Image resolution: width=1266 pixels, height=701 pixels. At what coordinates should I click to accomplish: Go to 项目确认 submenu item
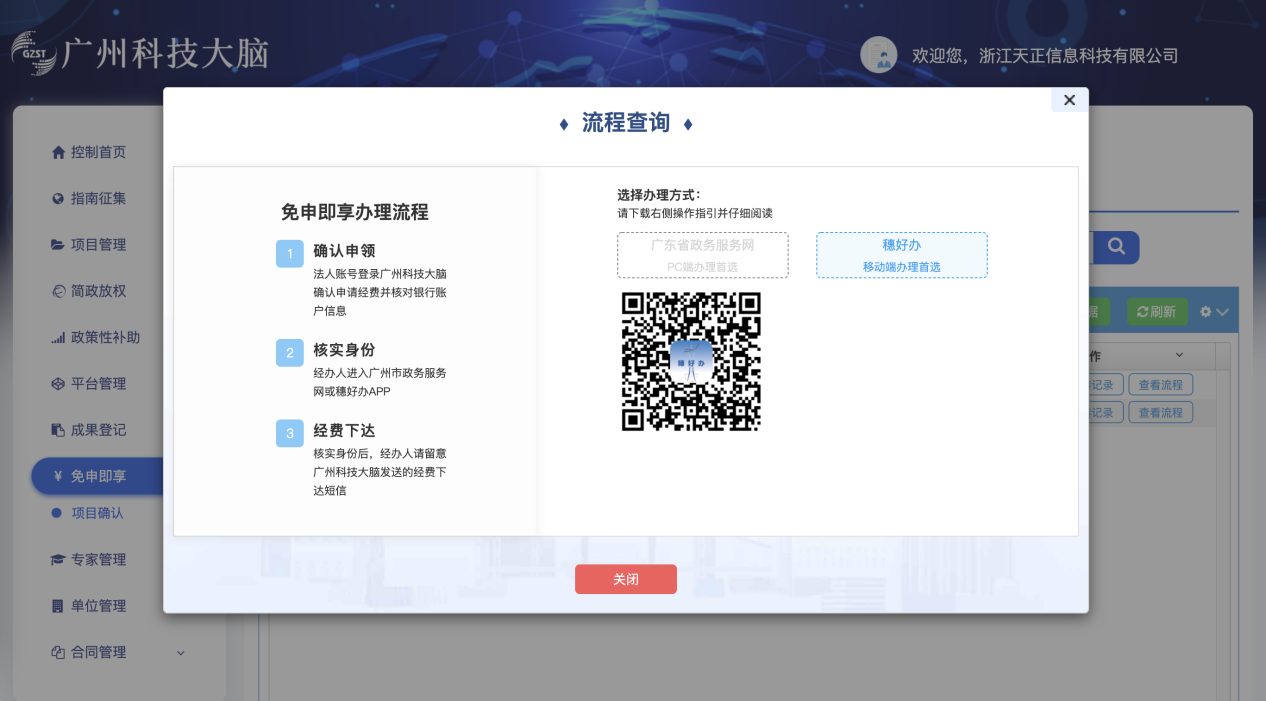97,513
